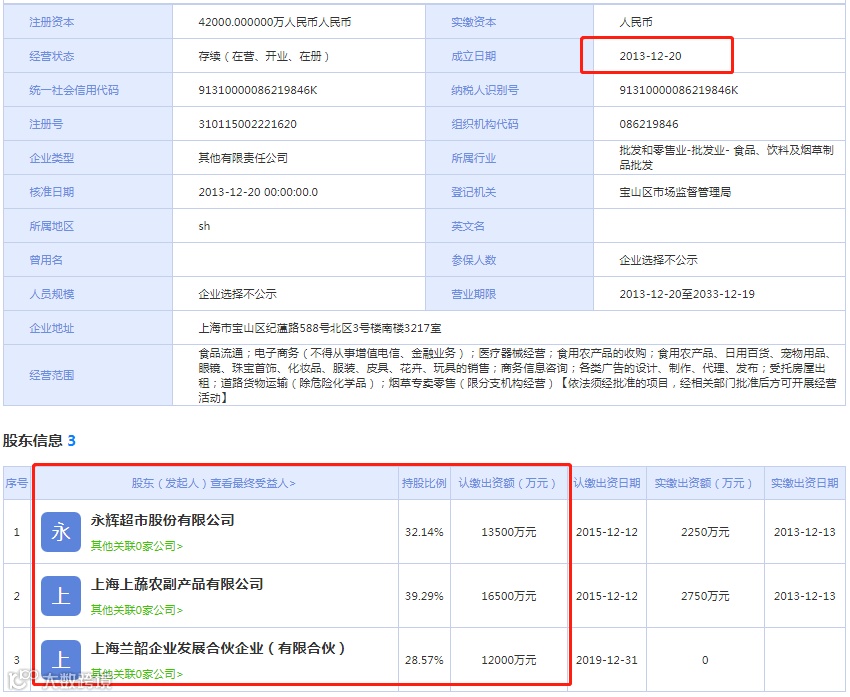Click the 认缴出资日期 column header
The image size is (850, 697).
(x=607, y=483)
